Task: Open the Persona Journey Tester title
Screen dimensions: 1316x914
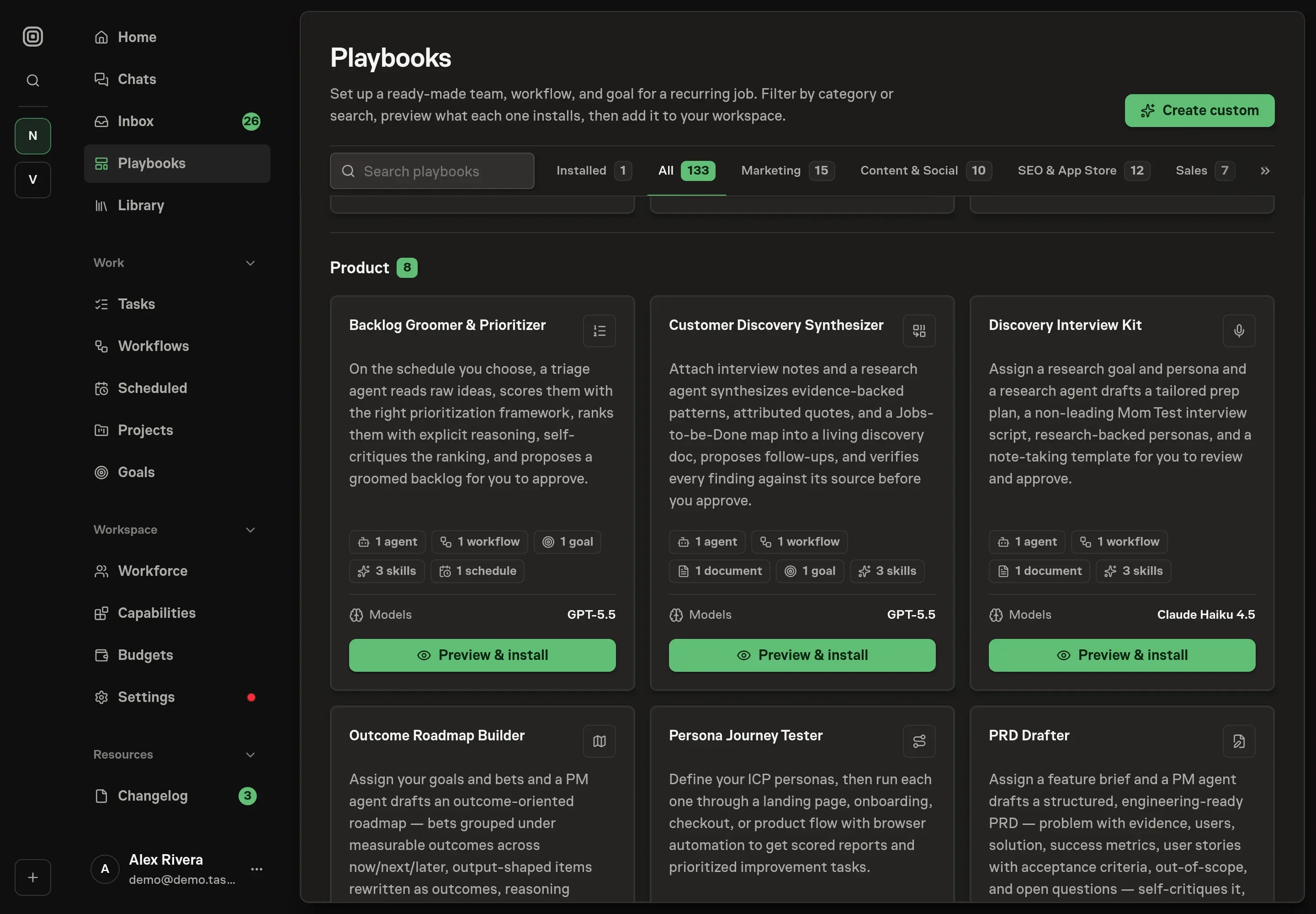Action: coord(746,735)
